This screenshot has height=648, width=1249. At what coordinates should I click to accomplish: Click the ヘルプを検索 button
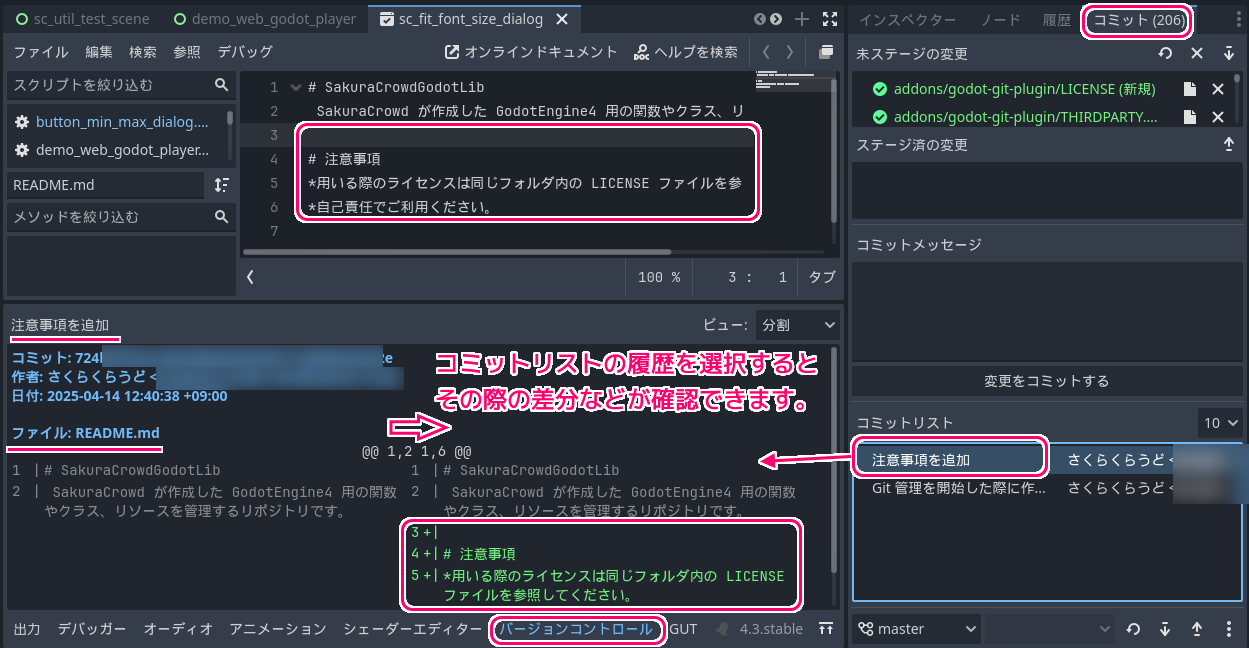tap(686, 52)
